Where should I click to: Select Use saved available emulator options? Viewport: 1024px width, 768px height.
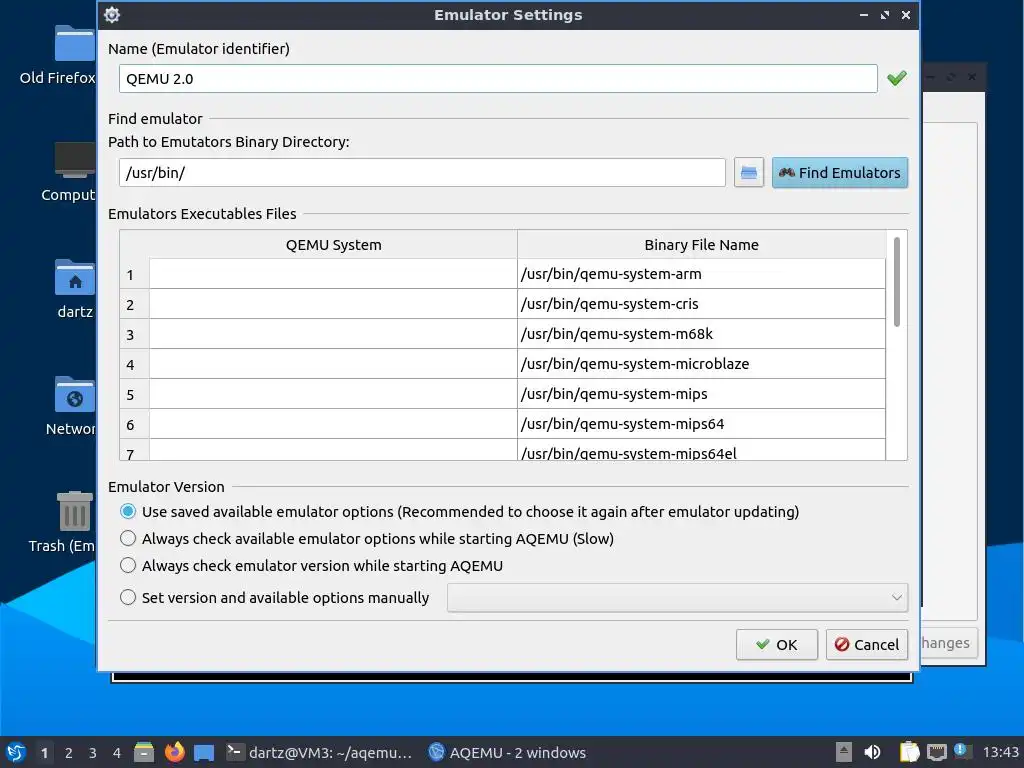tap(460, 511)
